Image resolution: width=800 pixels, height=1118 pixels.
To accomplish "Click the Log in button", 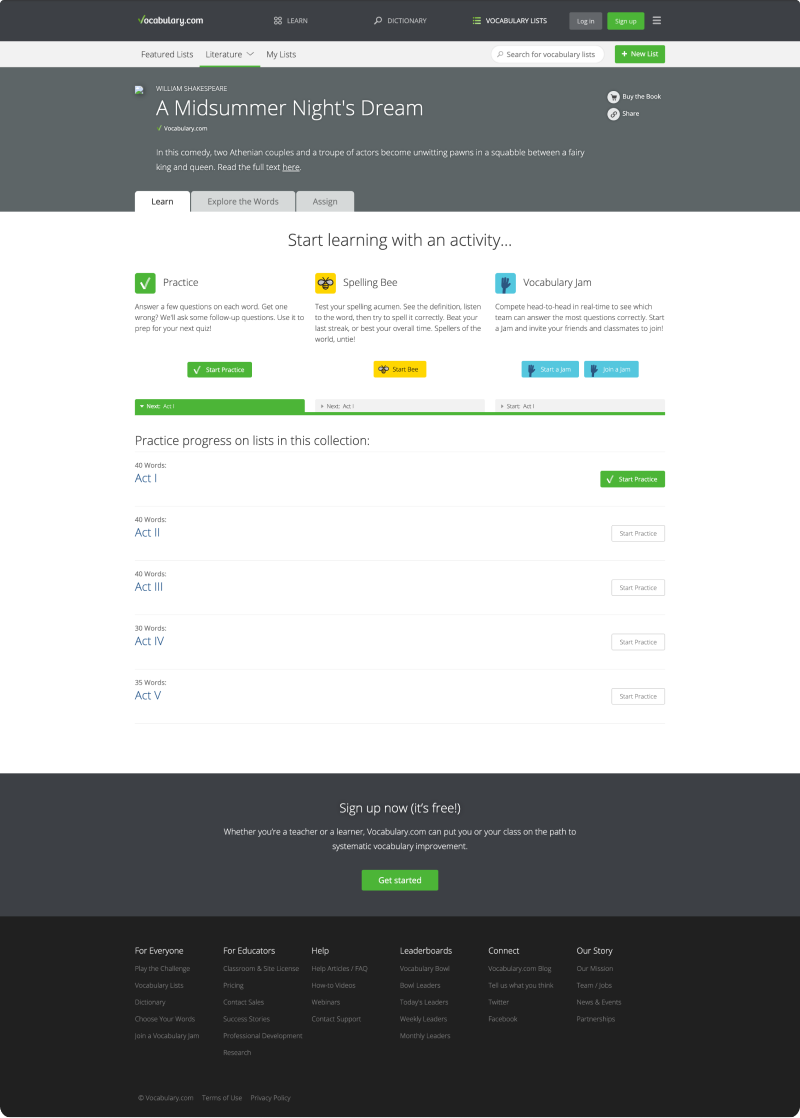I will pyautogui.click(x=585, y=21).
